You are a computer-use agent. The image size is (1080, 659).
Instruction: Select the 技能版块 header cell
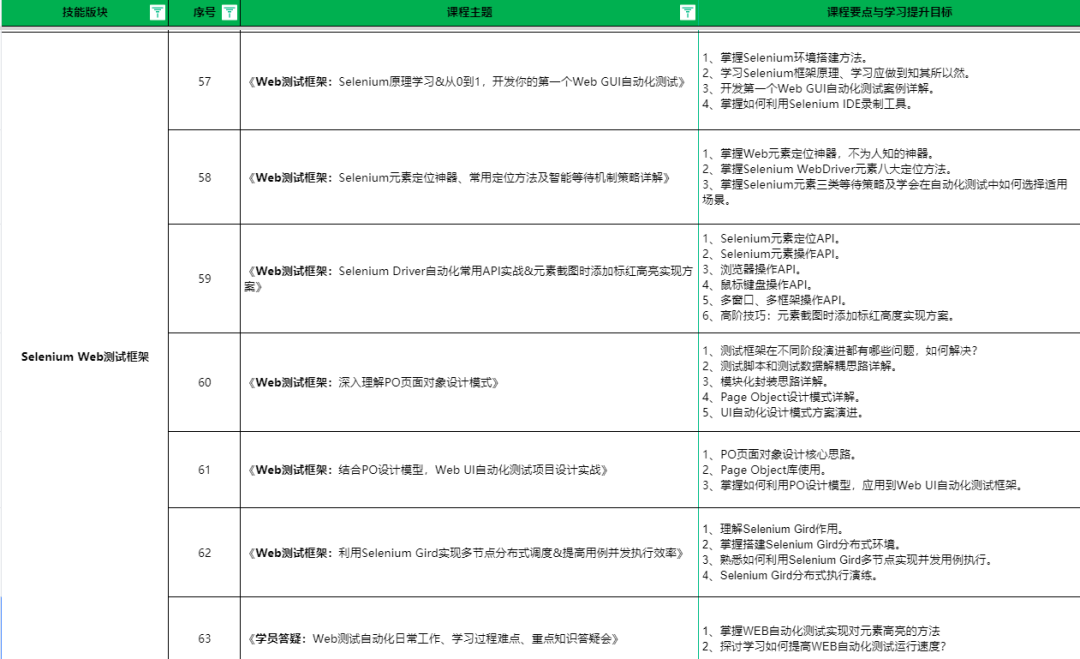pyautogui.click(x=85, y=12)
